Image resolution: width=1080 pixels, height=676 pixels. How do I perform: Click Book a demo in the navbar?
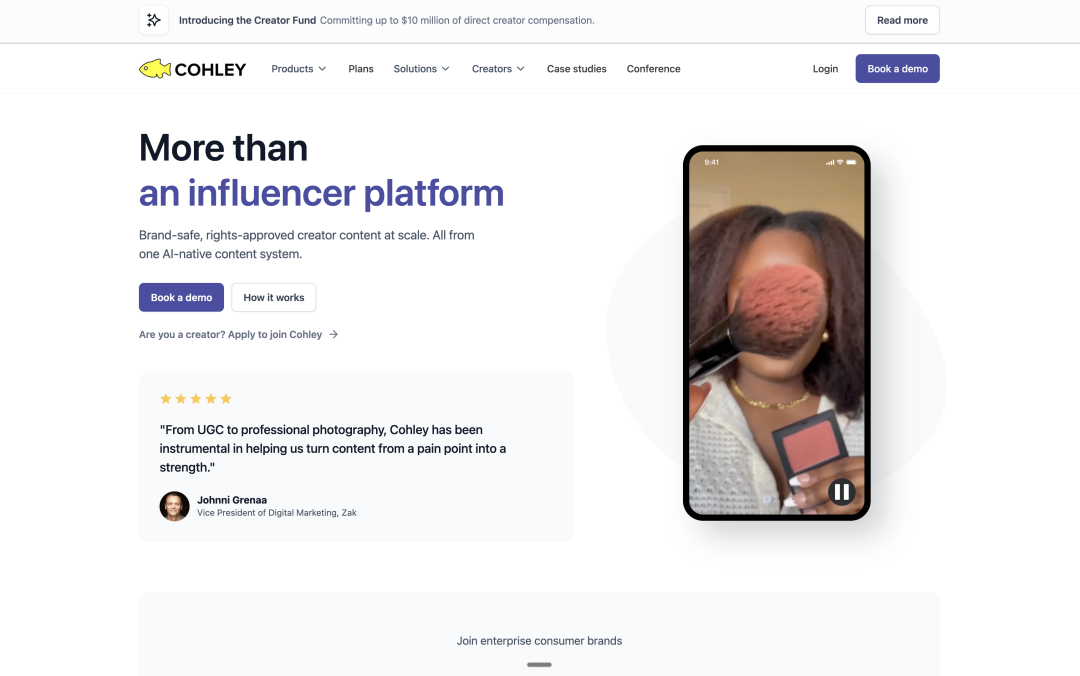(x=897, y=68)
